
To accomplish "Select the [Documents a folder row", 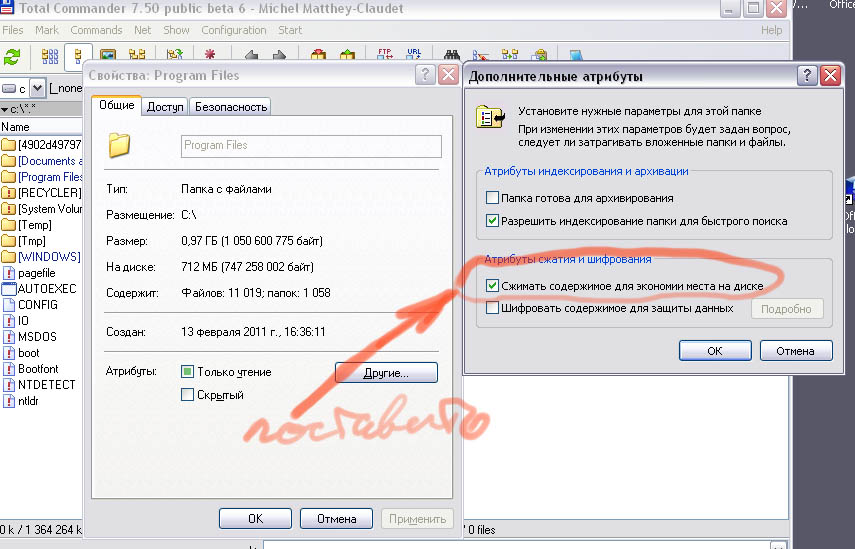I will (x=41, y=161).
